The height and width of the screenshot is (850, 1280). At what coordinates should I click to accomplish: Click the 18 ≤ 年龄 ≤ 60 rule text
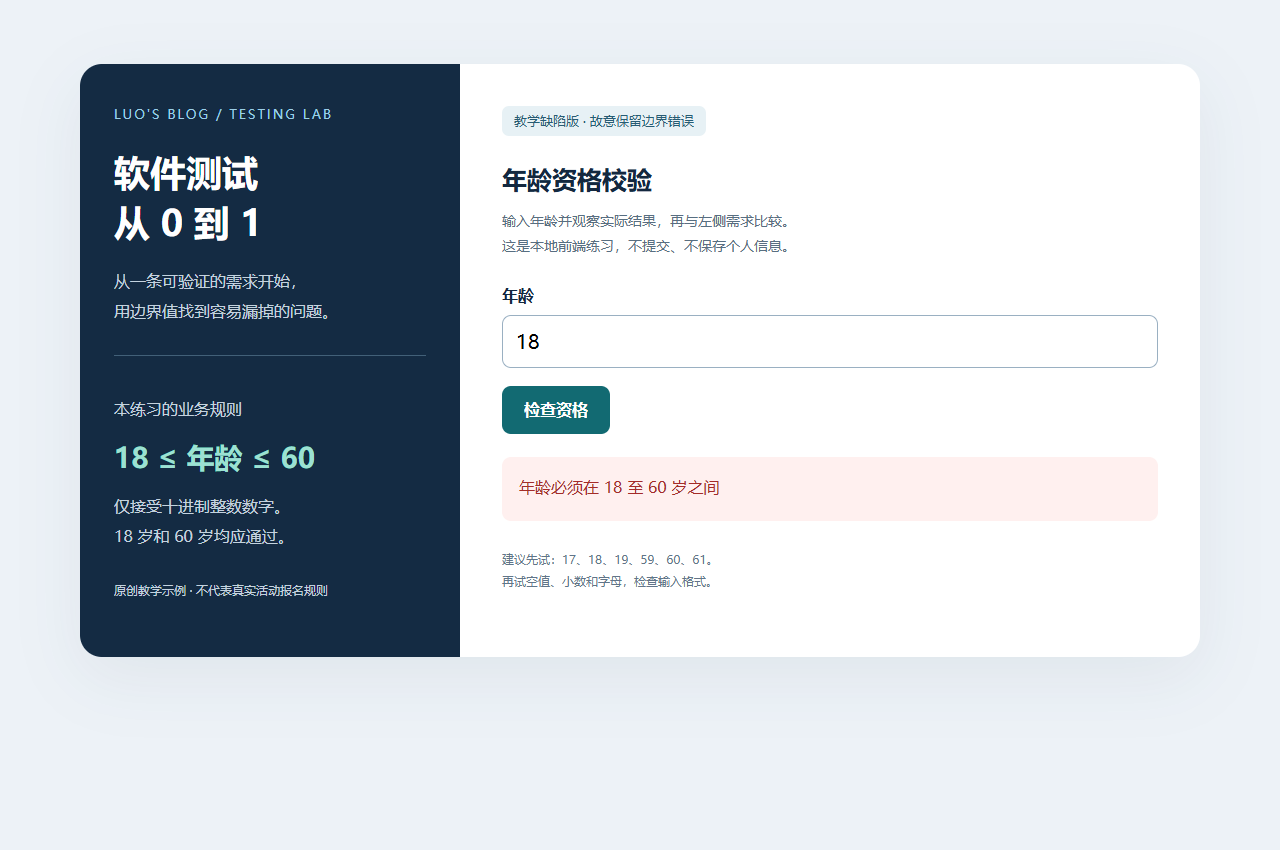click(215, 458)
